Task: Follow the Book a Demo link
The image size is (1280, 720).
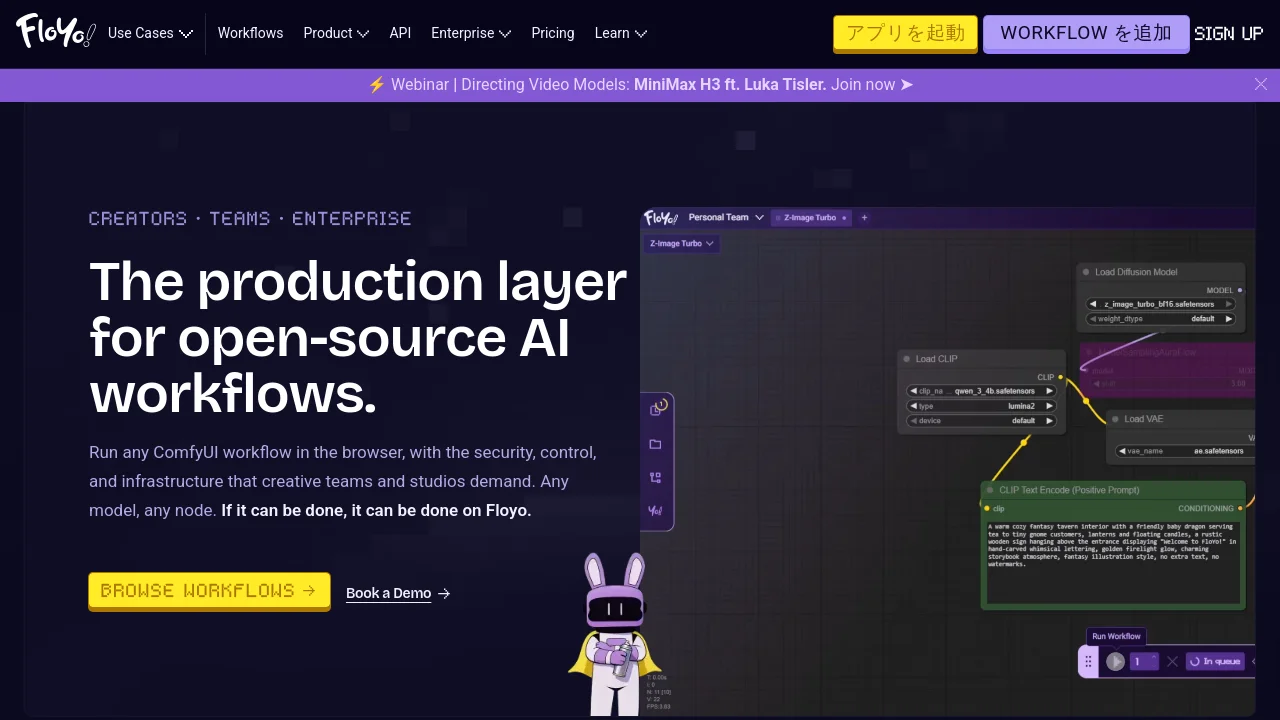Action: [x=398, y=593]
